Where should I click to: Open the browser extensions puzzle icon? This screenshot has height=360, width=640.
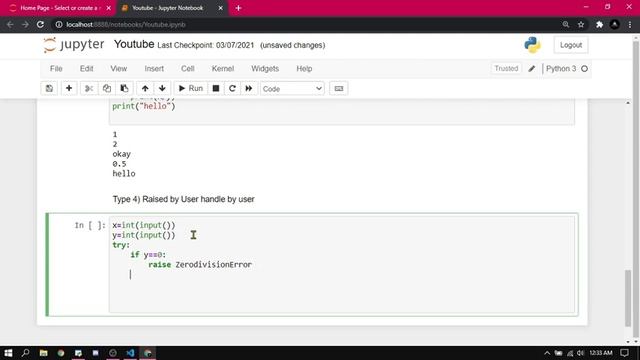tap(599, 24)
